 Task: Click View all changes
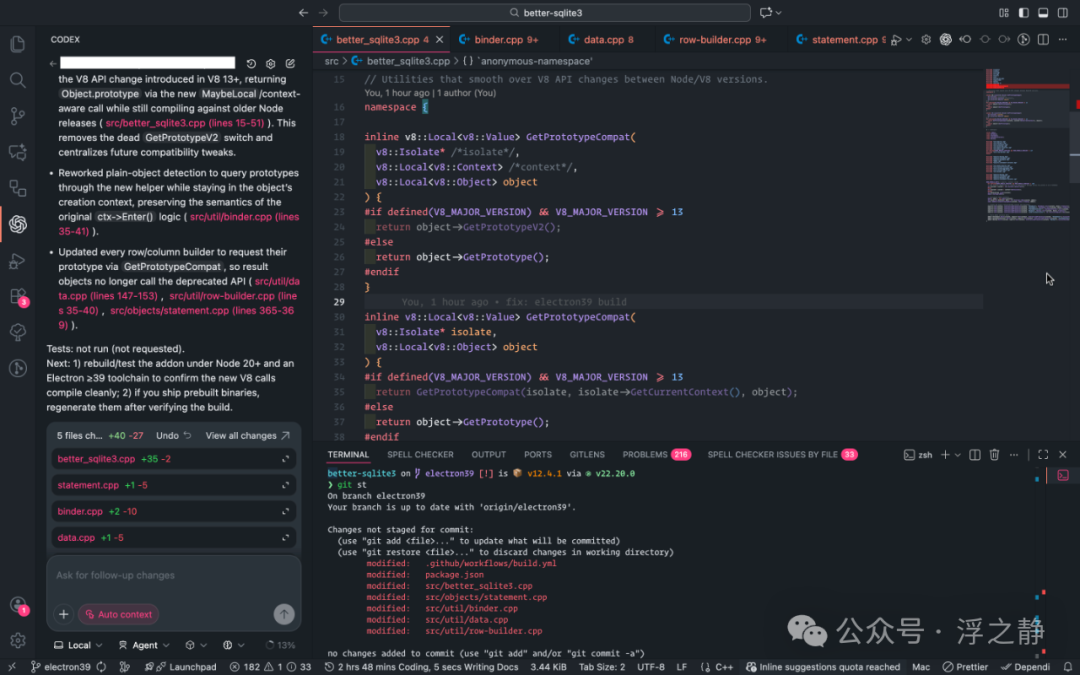tap(248, 435)
